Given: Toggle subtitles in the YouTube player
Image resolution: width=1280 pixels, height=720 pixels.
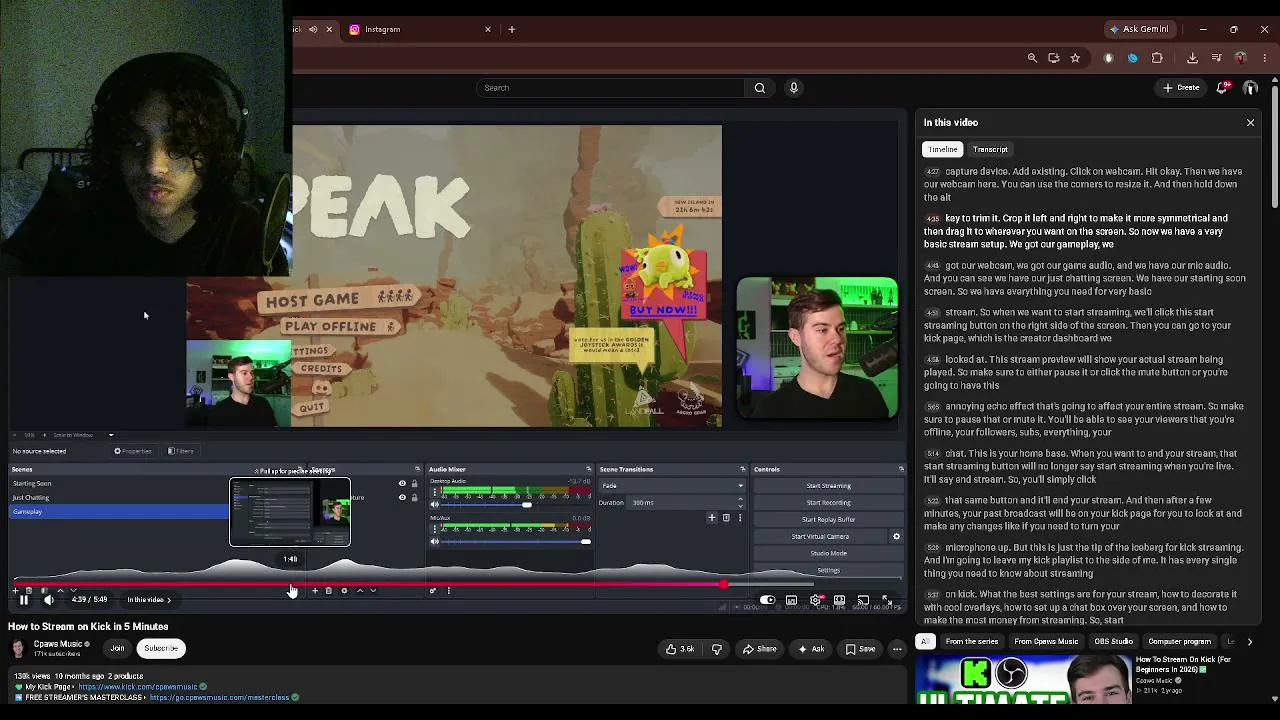Looking at the screenshot, I should pyautogui.click(x=791, y=600).
